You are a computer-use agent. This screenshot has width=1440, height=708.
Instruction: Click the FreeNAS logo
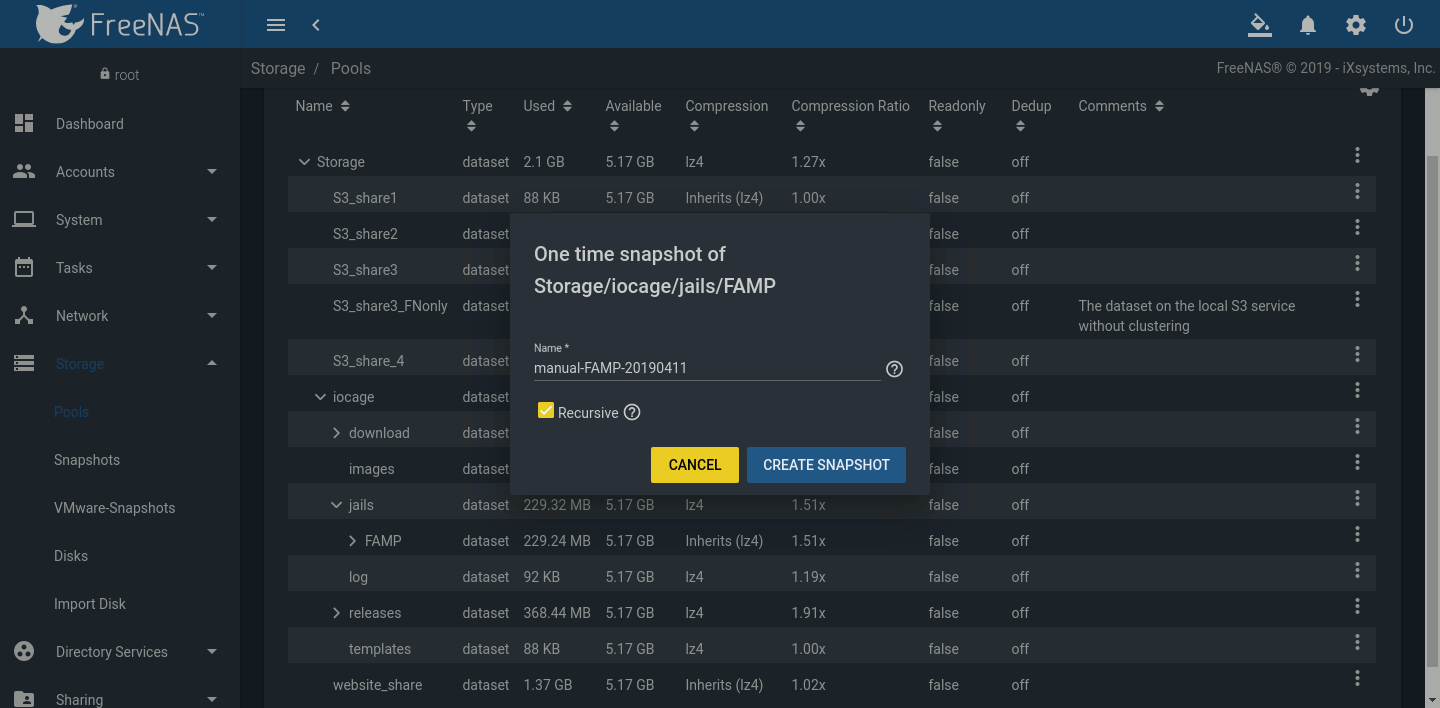pyautogui.click(x=119, y=23)
